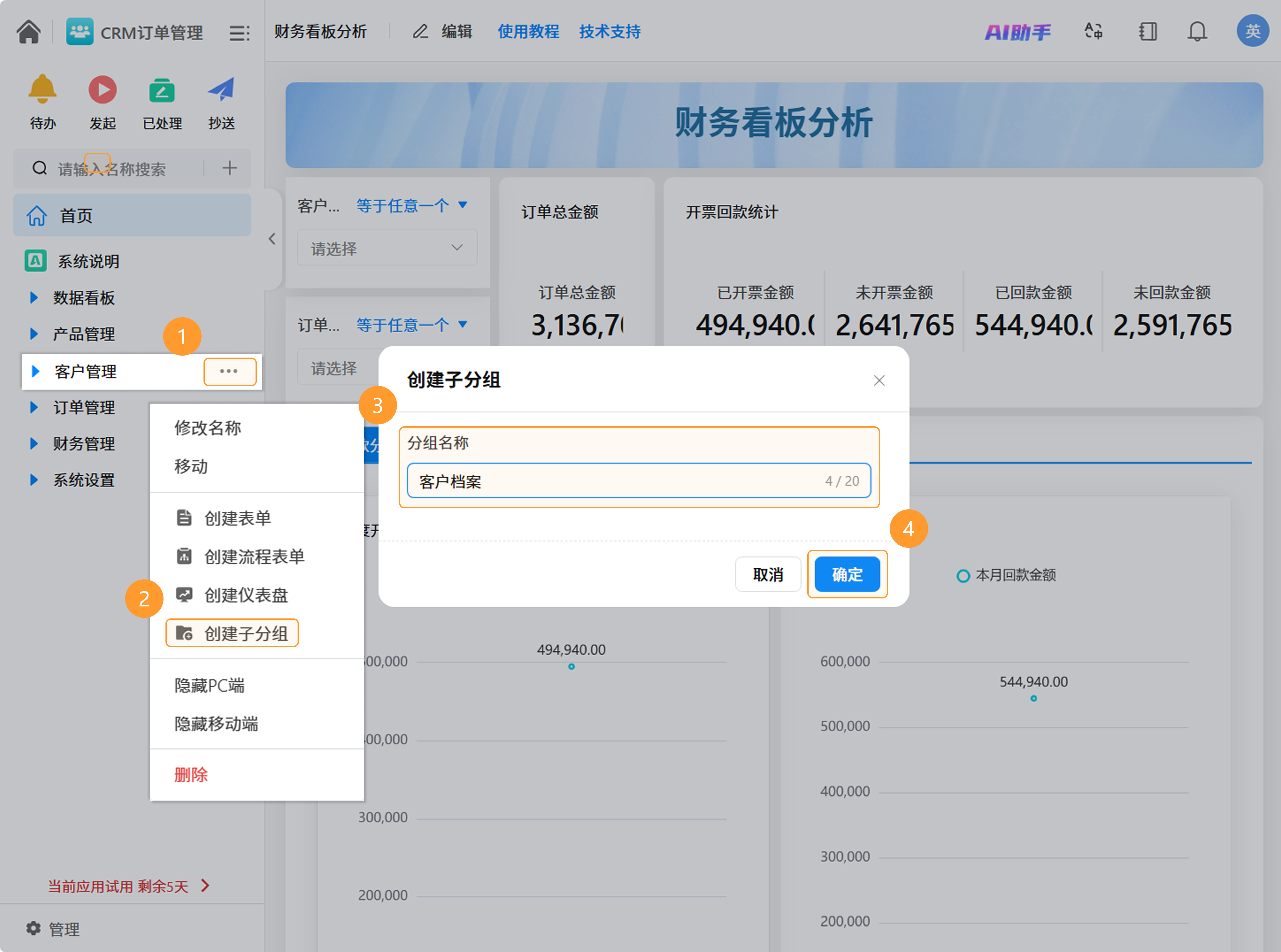Open the notifications bell in header
Screen dimensions: 1281x952
(1197, 31)
